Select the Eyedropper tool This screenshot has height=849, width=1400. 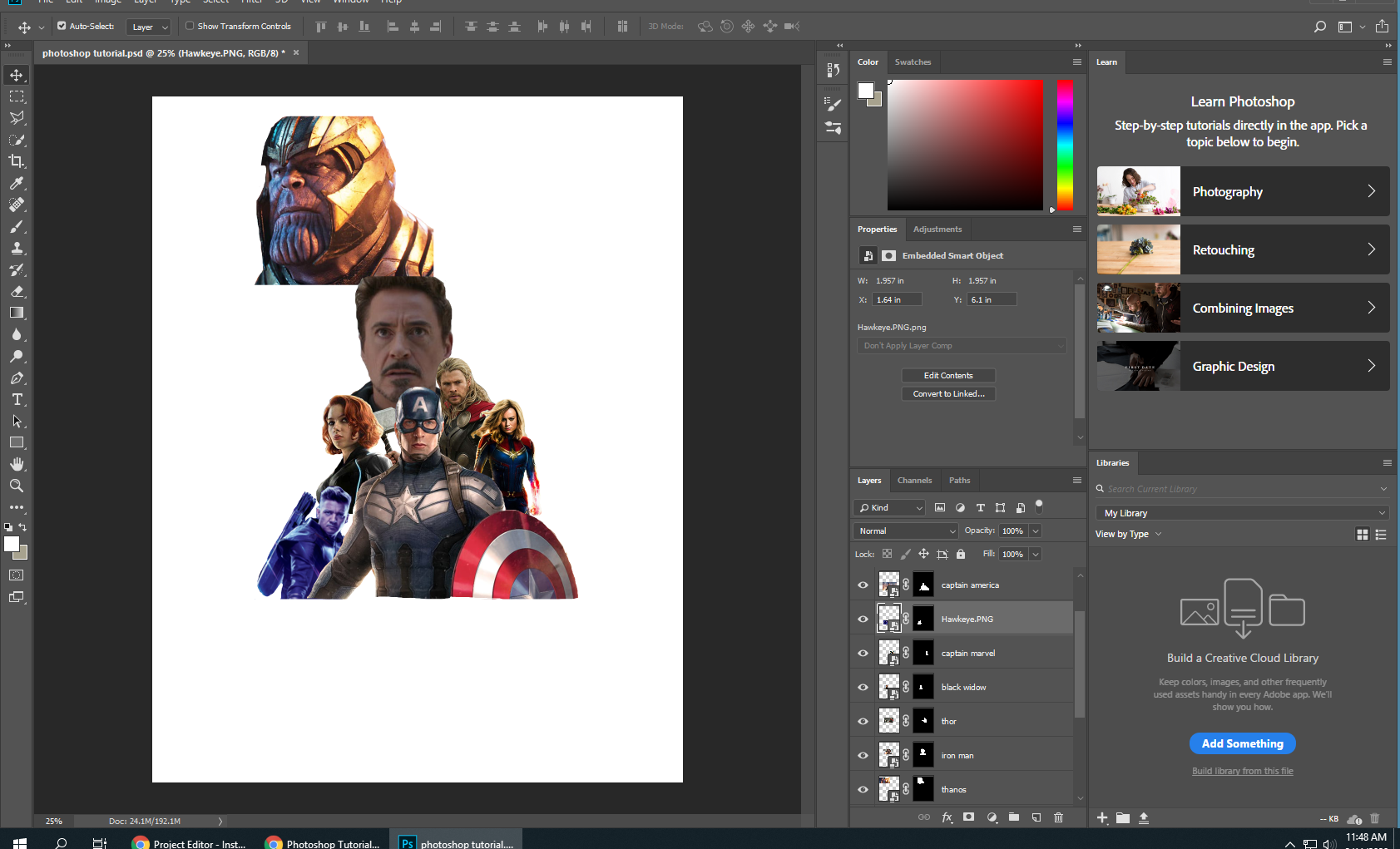[17, 183]
